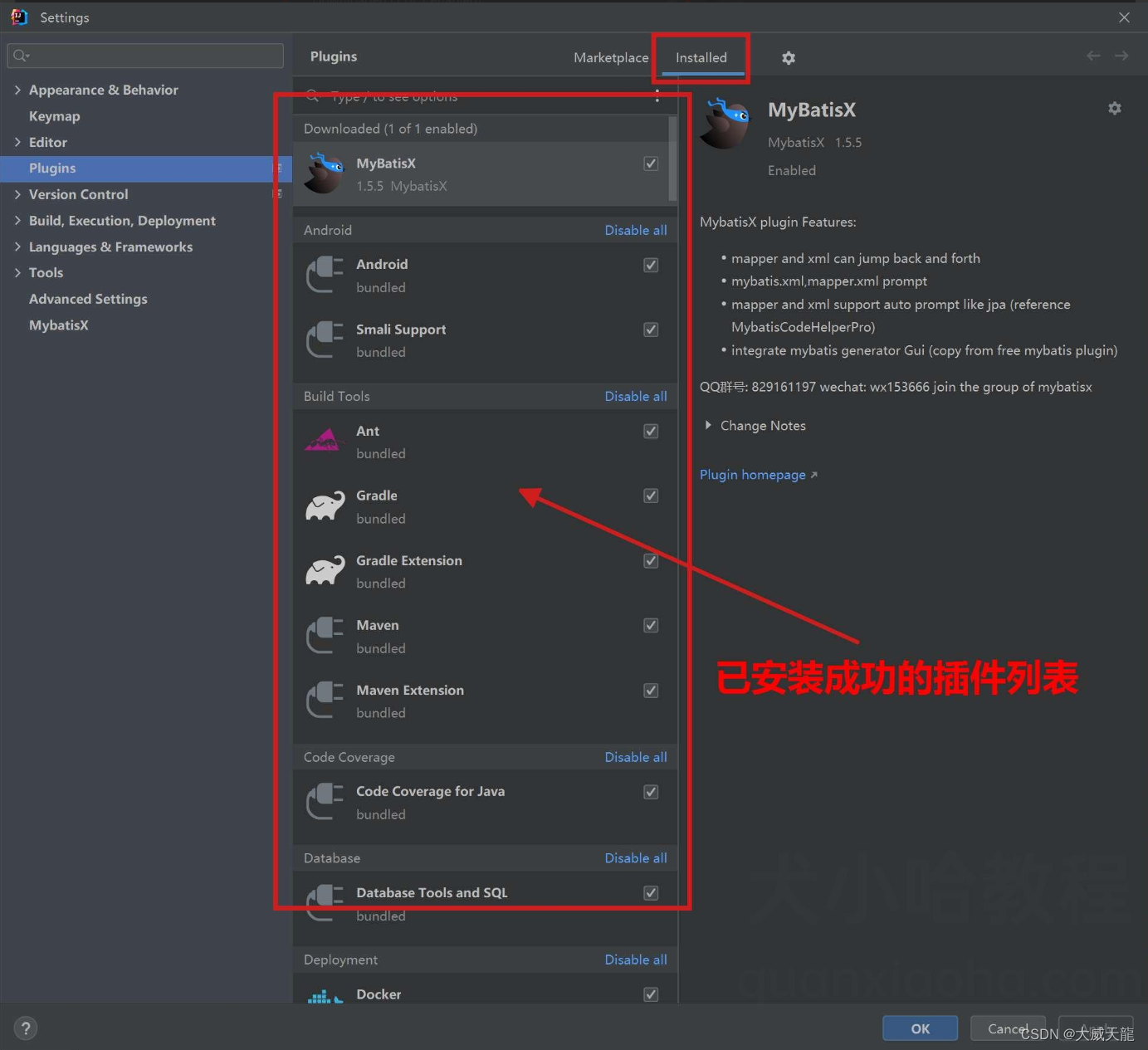The image size is (1148, 1050).
Task: Open MybatisX settings page
Action: pos(59,325)
